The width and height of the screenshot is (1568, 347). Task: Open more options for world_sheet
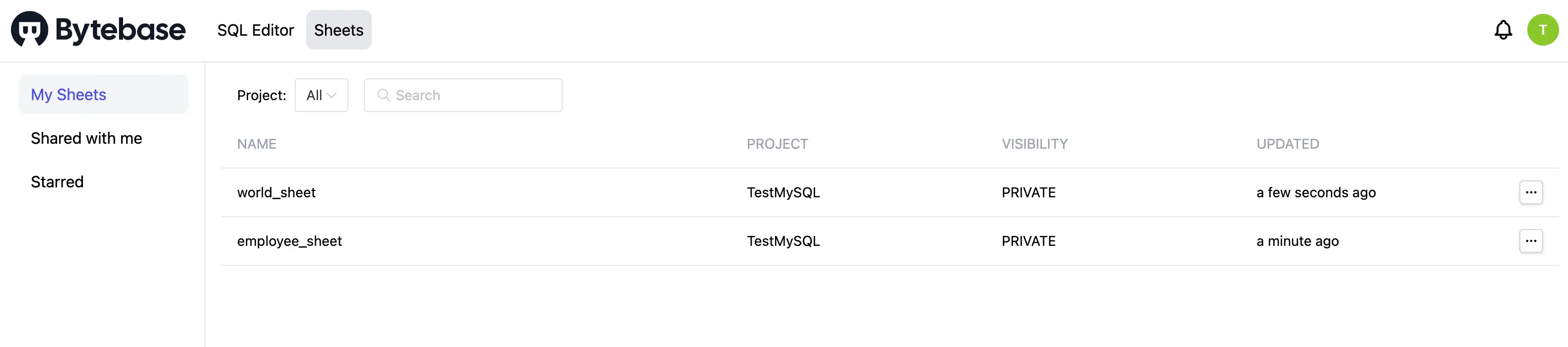pyautogui.click(x=1530, y=192)
